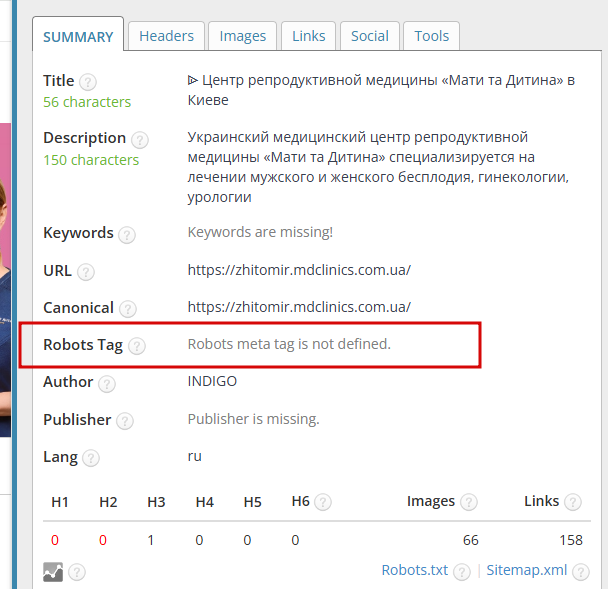Click the help icon beside URL
608x589 pixels.
(x=86, y=272)
